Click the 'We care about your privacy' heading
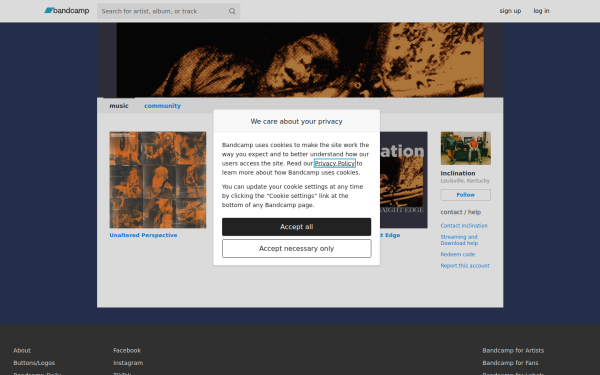600x375 pixels. [x=297, y=121]
